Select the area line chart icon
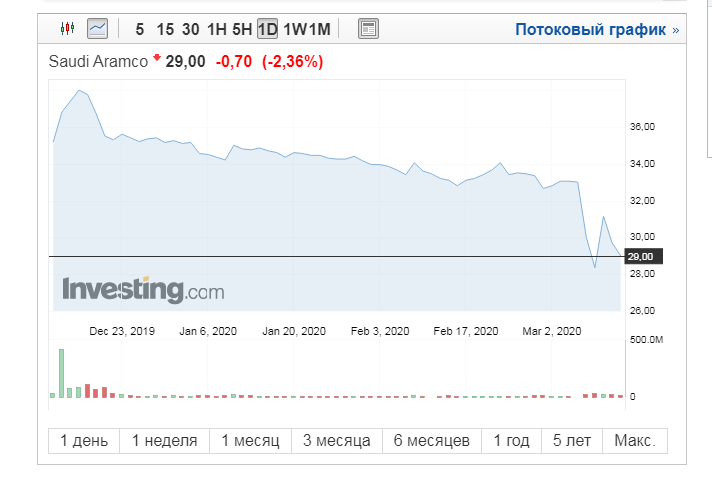 (97, 29)
